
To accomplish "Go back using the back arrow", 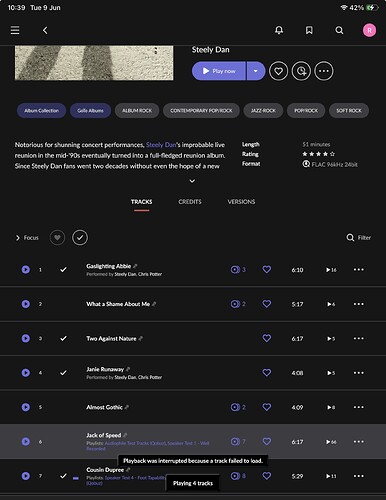I will click(x=45, y=30).
